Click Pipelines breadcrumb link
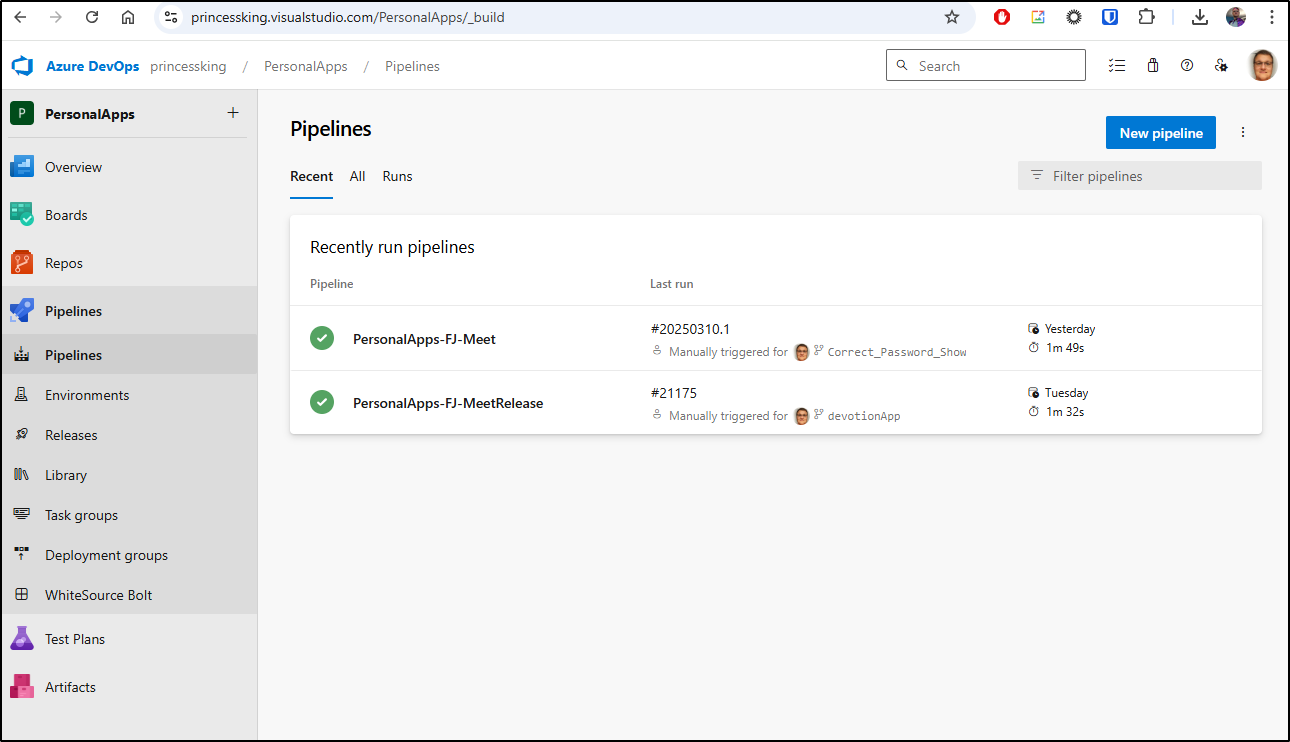The image size is (1290, 742). click(x=412, y=66)
